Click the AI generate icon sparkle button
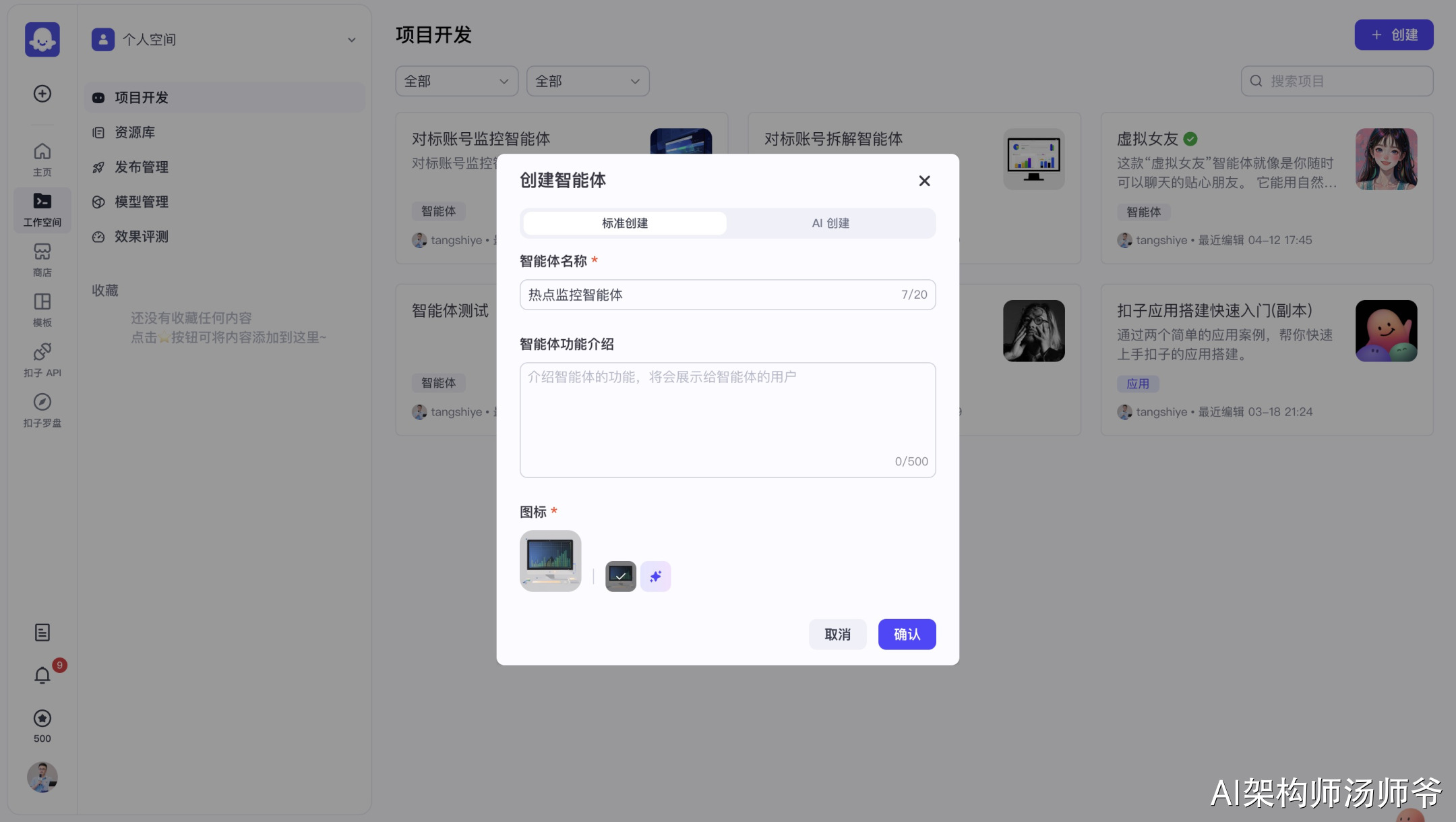The height and width of the screenshot is (822, 1456). tap(655, 576)
